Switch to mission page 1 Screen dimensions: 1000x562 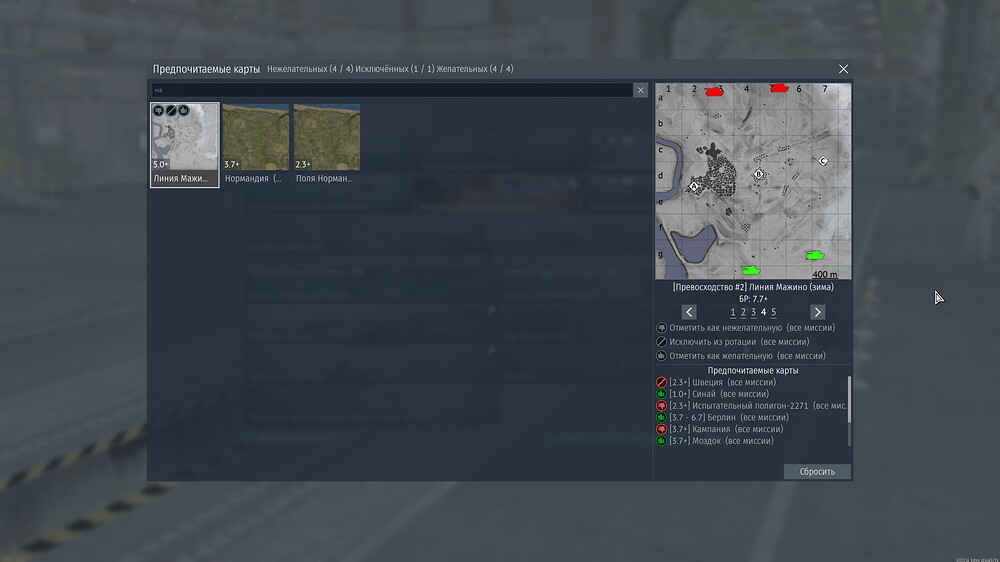coord(733,312)
